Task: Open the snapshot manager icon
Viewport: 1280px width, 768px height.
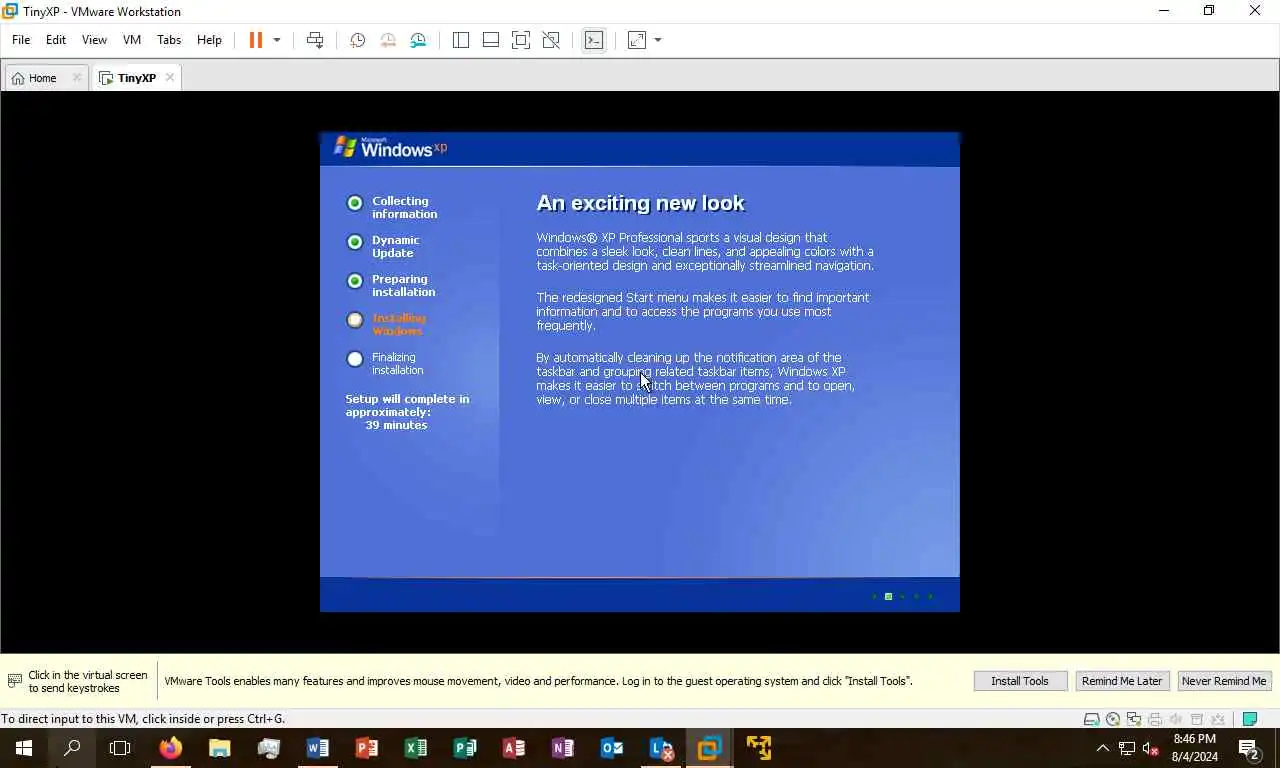Action: (x=418, y=40)
